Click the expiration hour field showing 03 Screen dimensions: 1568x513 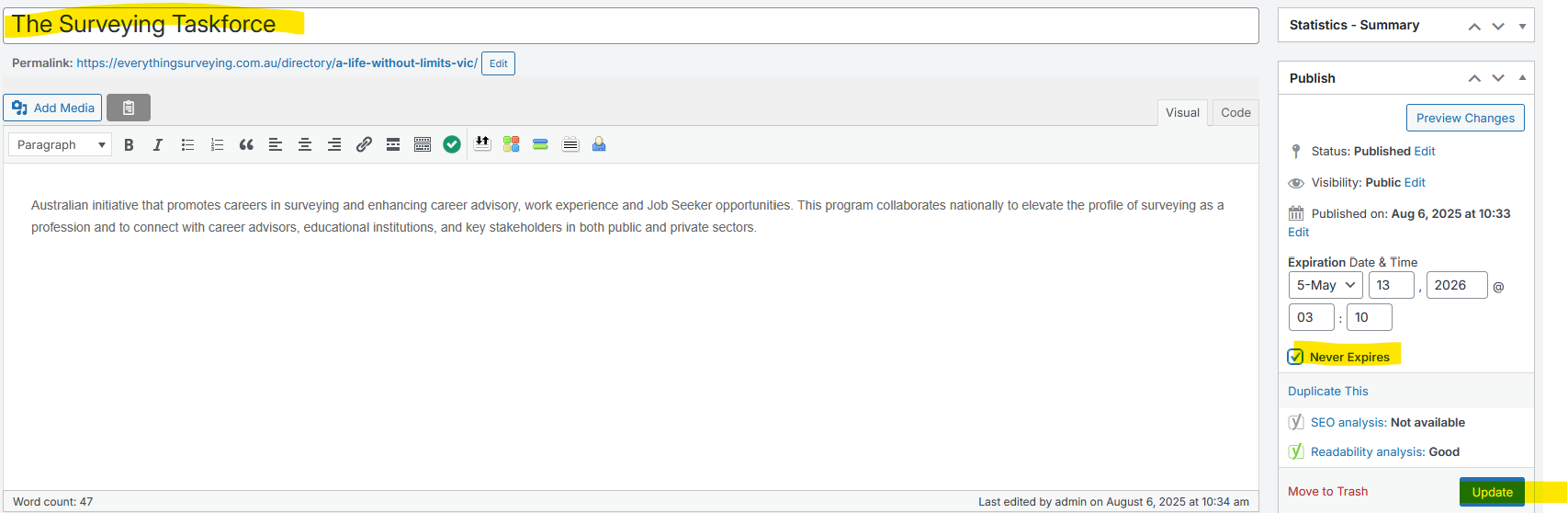click(x=1311, y=317)
